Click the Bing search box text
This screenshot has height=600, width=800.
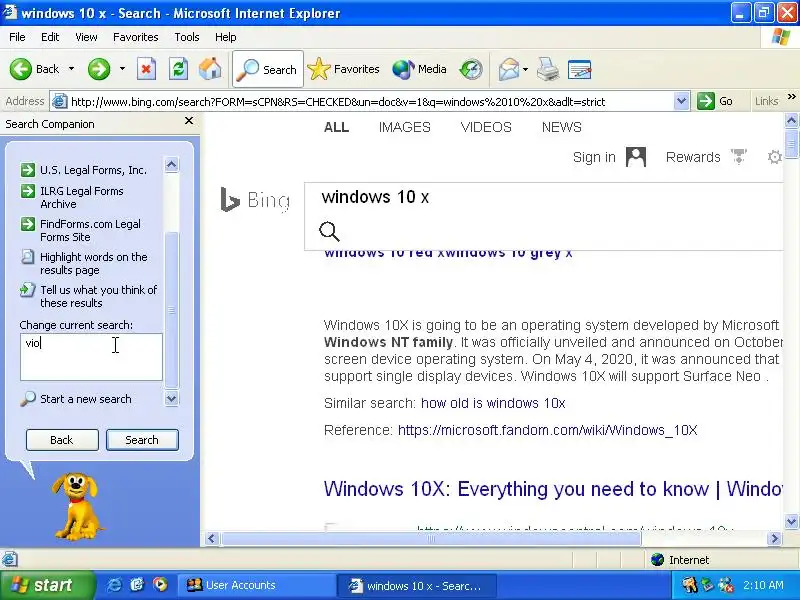375,197
